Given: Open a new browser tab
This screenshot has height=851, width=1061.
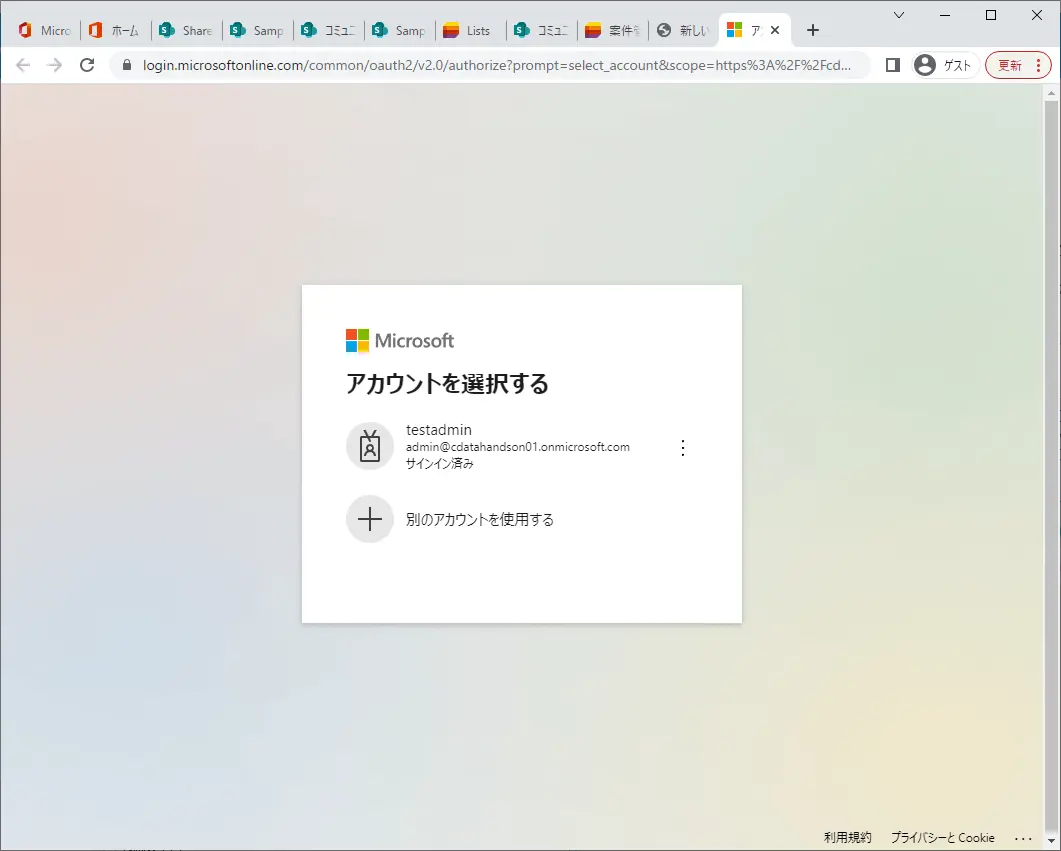Looking at the screenshot, I should point(813,30).
